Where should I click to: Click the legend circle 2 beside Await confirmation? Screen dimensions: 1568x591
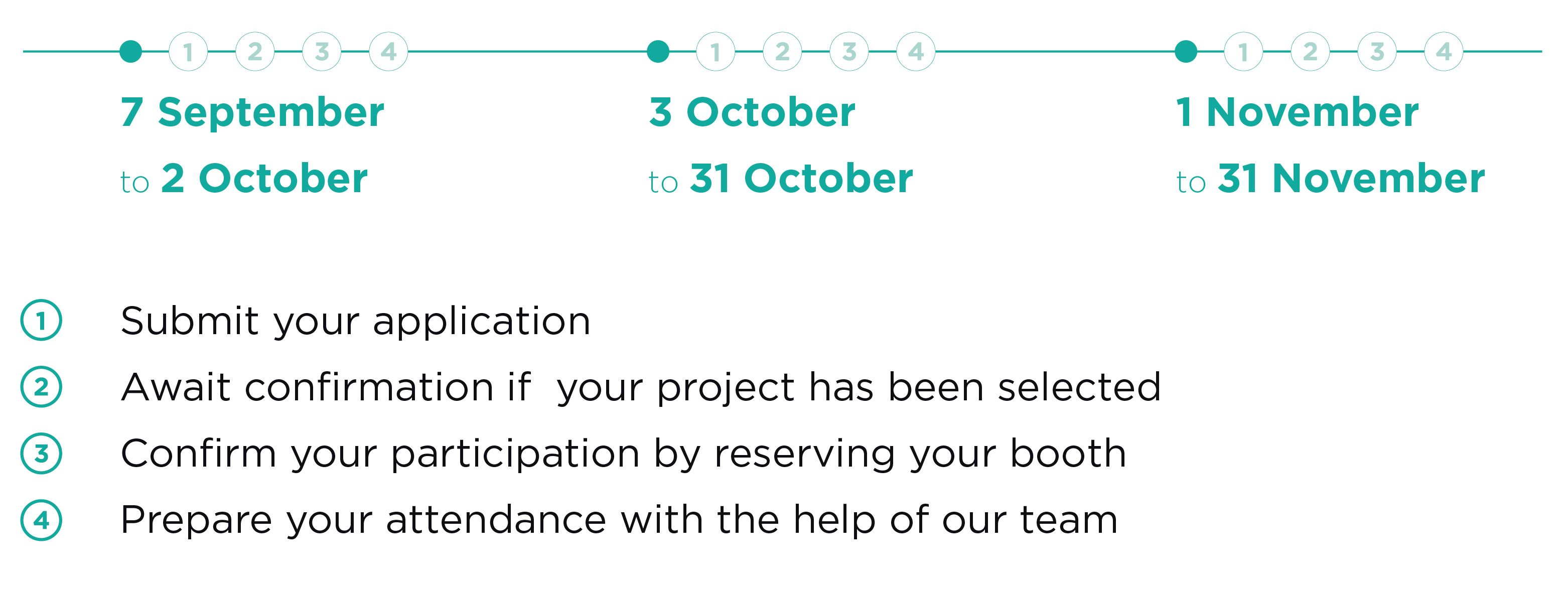click(x=41, y=387)
